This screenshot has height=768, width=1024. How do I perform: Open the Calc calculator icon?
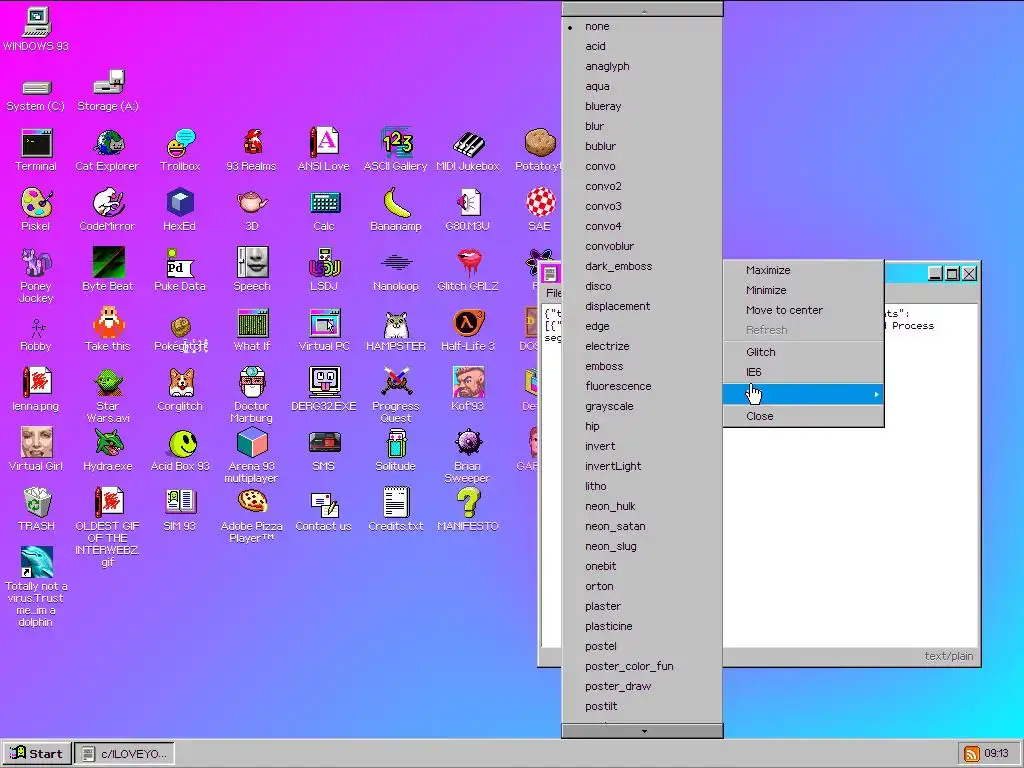(x=324, y=210)
